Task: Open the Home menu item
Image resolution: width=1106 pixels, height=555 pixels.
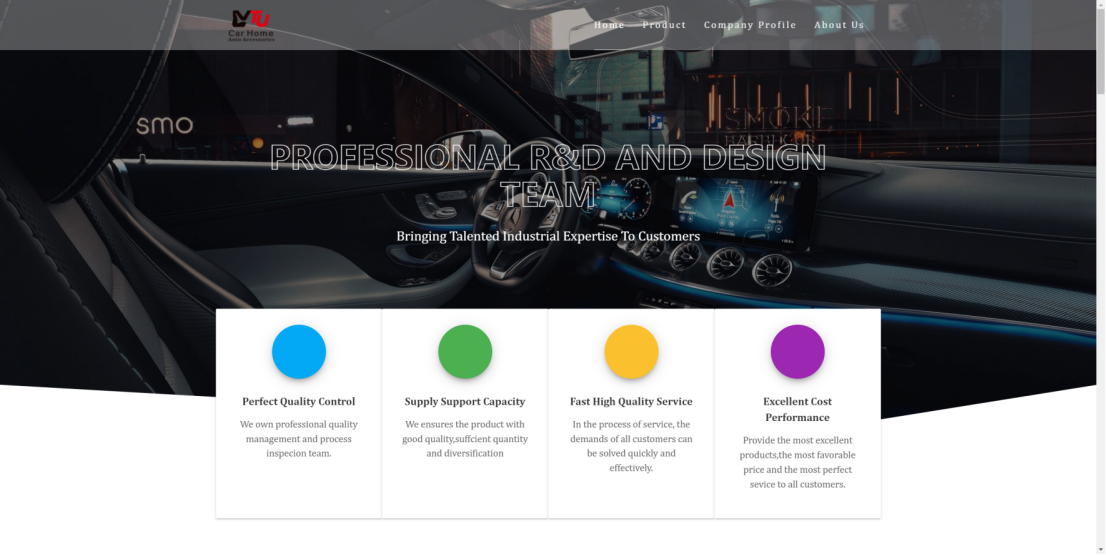Action: 609,25
